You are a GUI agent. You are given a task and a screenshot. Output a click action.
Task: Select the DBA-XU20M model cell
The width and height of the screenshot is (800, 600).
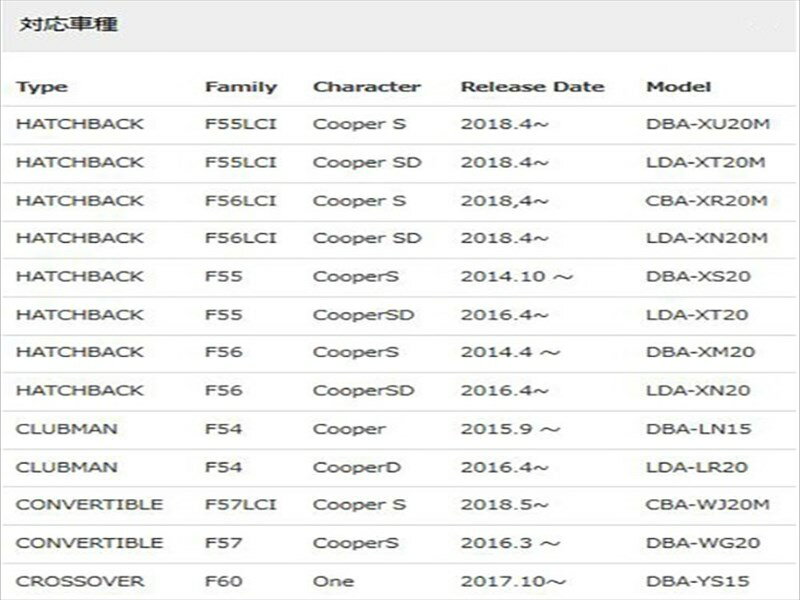(x=707, y=124)
